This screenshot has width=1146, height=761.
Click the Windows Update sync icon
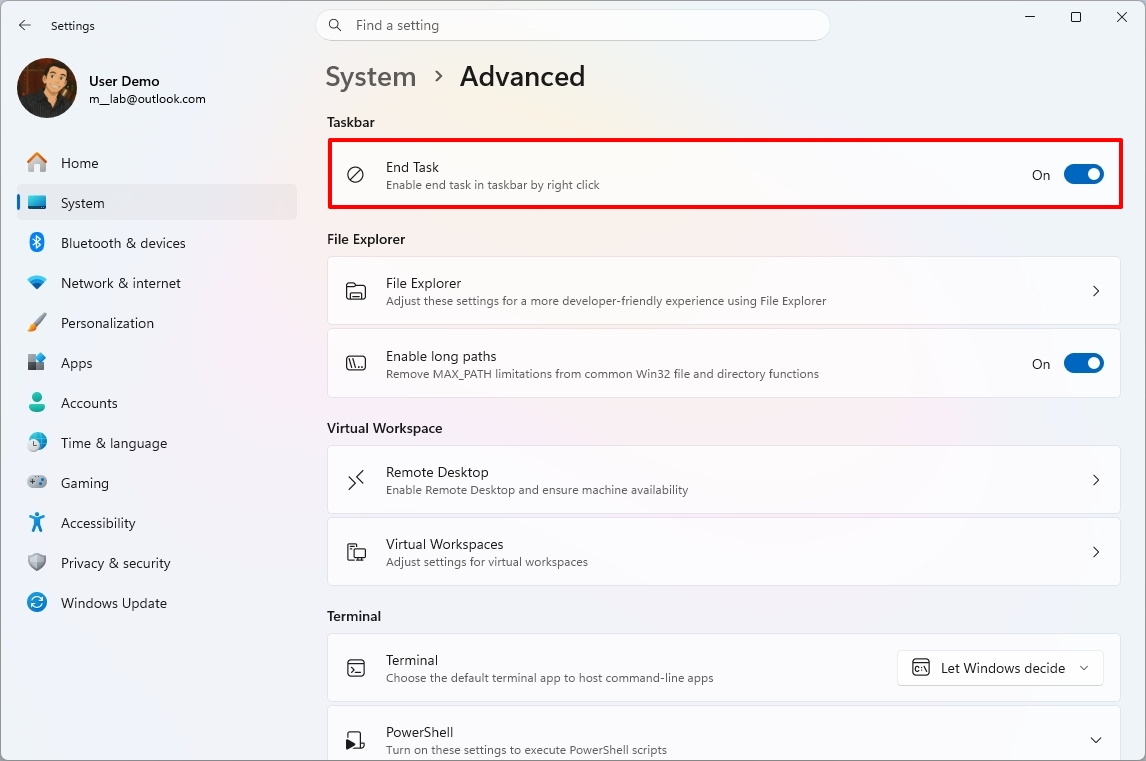[37, 602]
